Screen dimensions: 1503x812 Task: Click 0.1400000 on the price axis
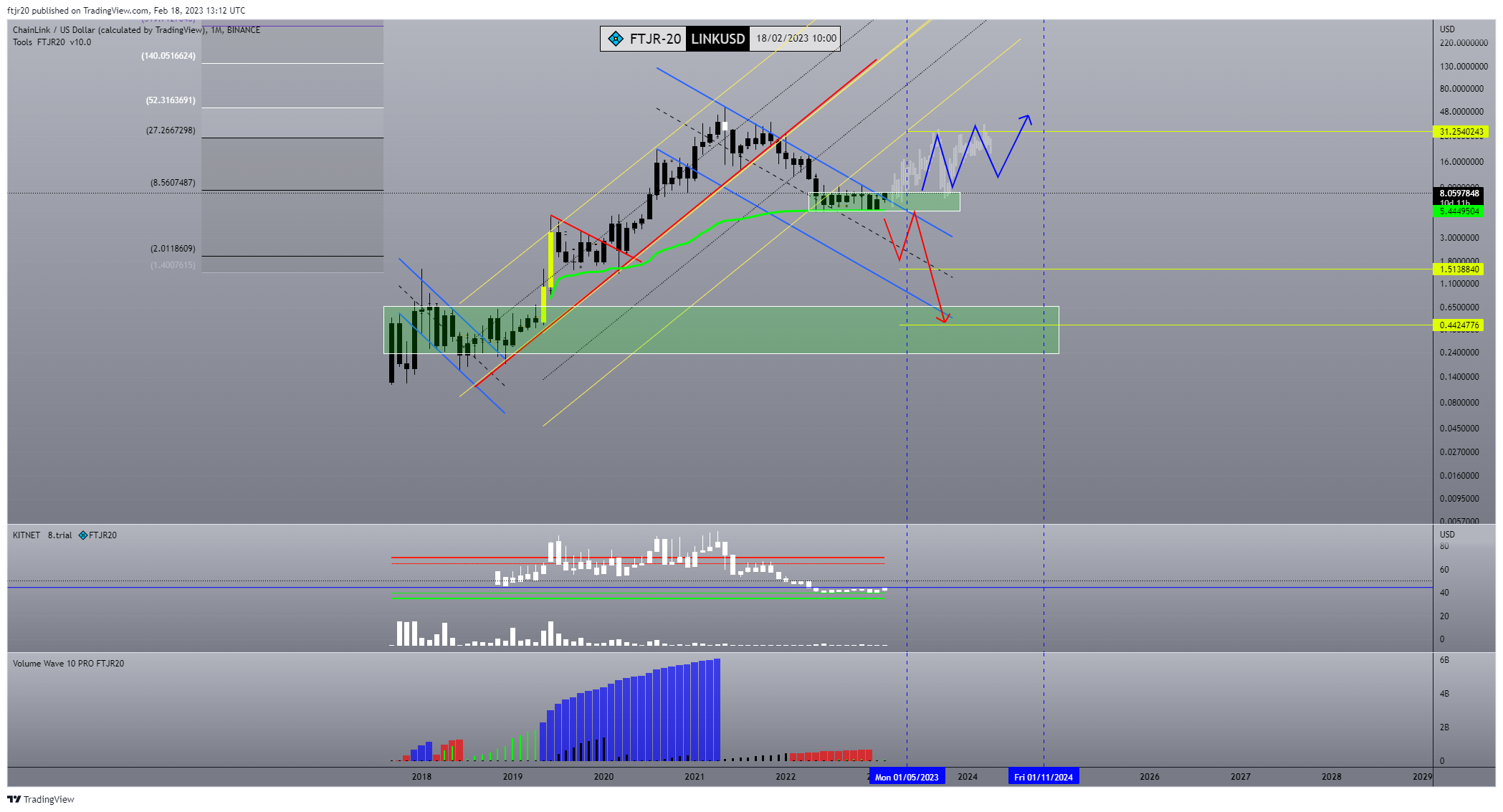(x=1459, y=377)
